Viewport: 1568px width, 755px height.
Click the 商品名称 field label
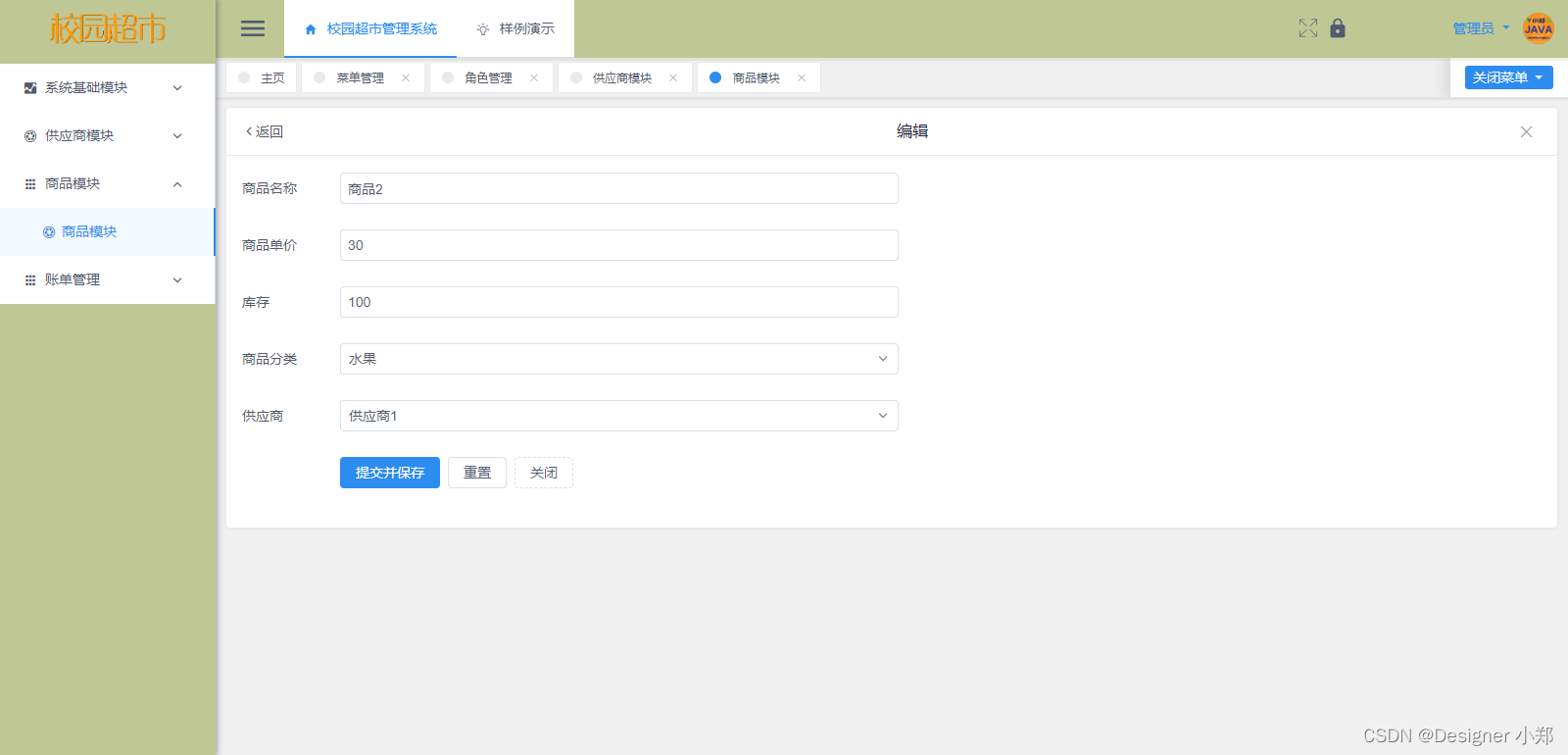tap(269, 188)
